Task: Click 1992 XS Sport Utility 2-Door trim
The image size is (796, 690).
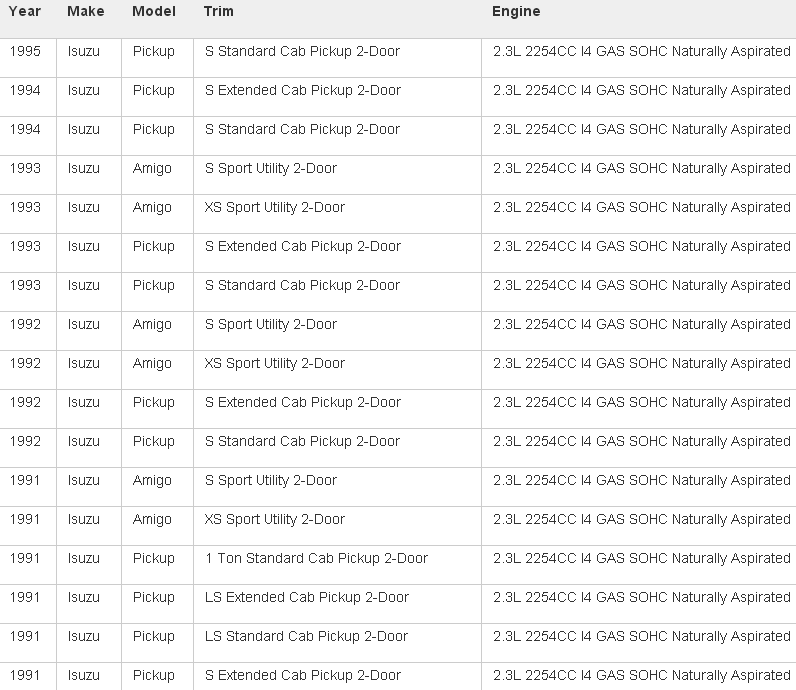Action: coord(275,363)
